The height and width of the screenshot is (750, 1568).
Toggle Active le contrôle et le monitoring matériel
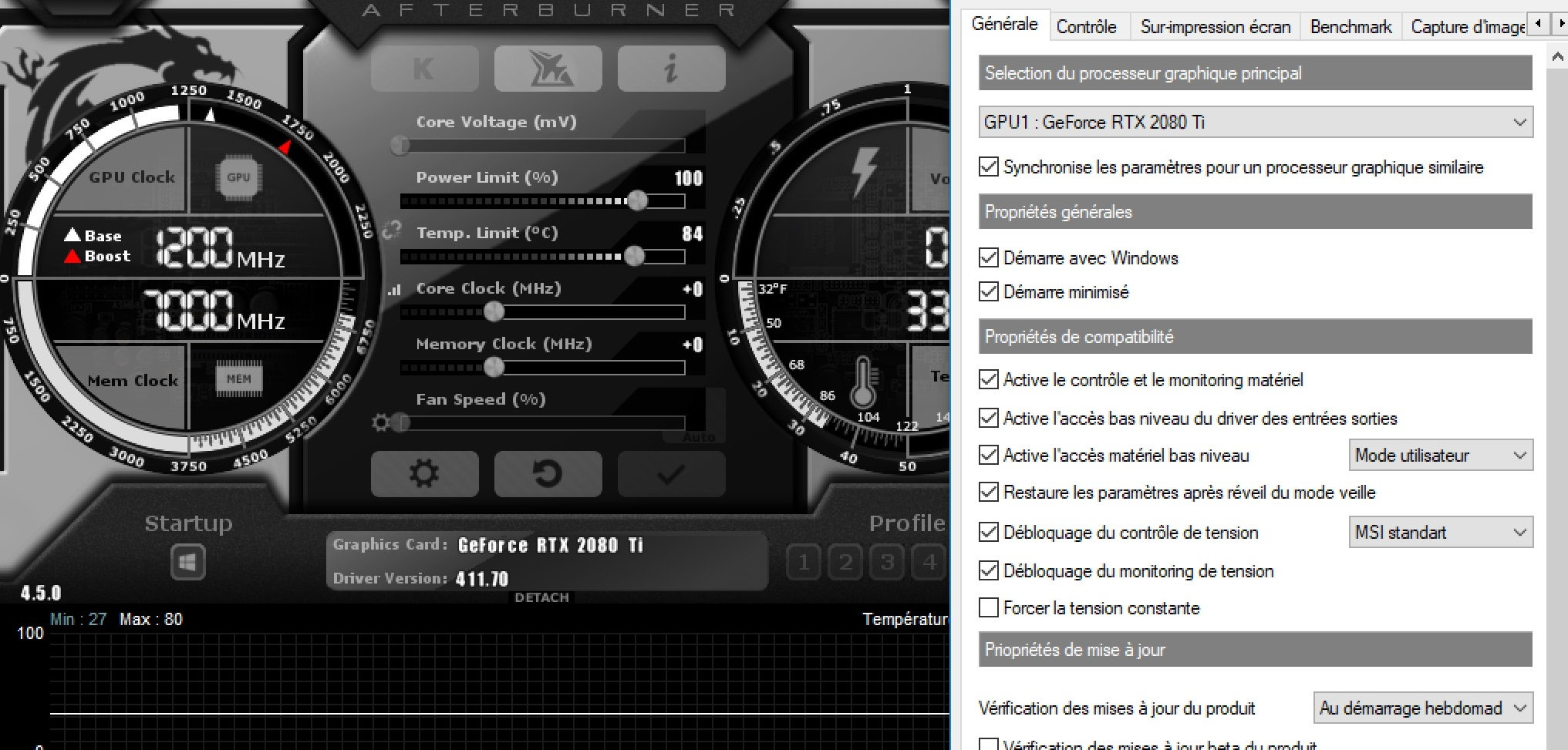coord(988,379)
